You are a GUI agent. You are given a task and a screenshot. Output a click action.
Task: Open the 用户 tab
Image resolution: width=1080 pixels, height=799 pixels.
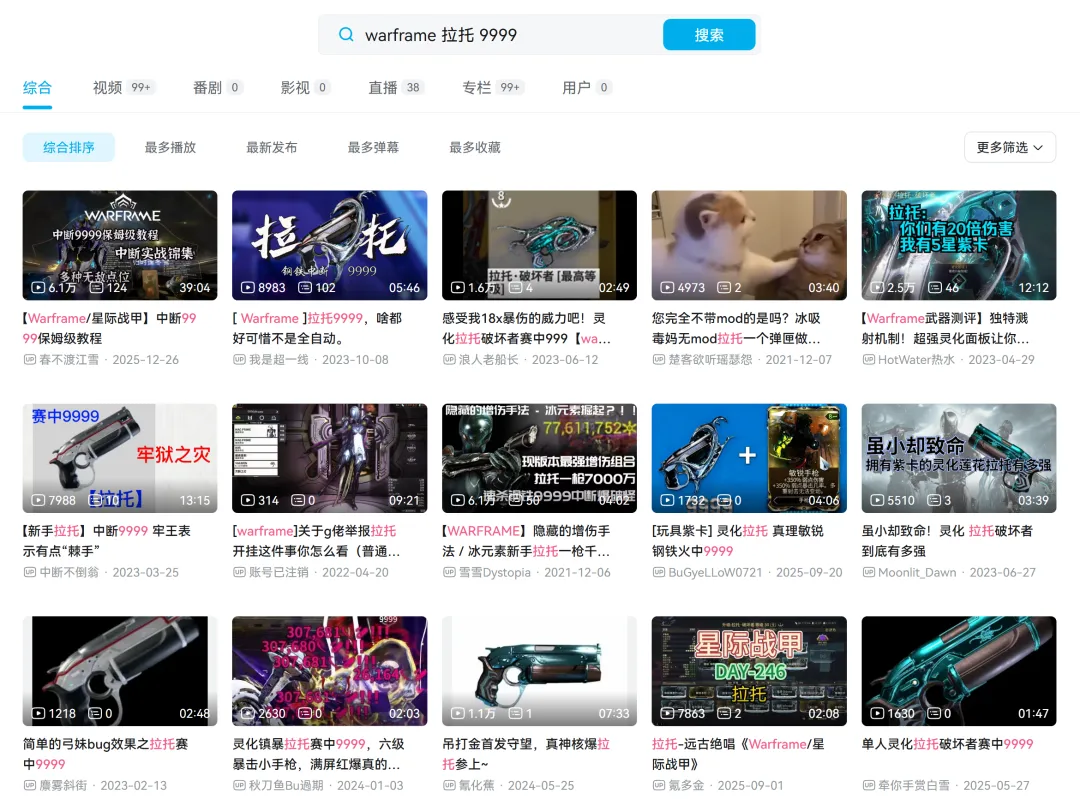586,87
